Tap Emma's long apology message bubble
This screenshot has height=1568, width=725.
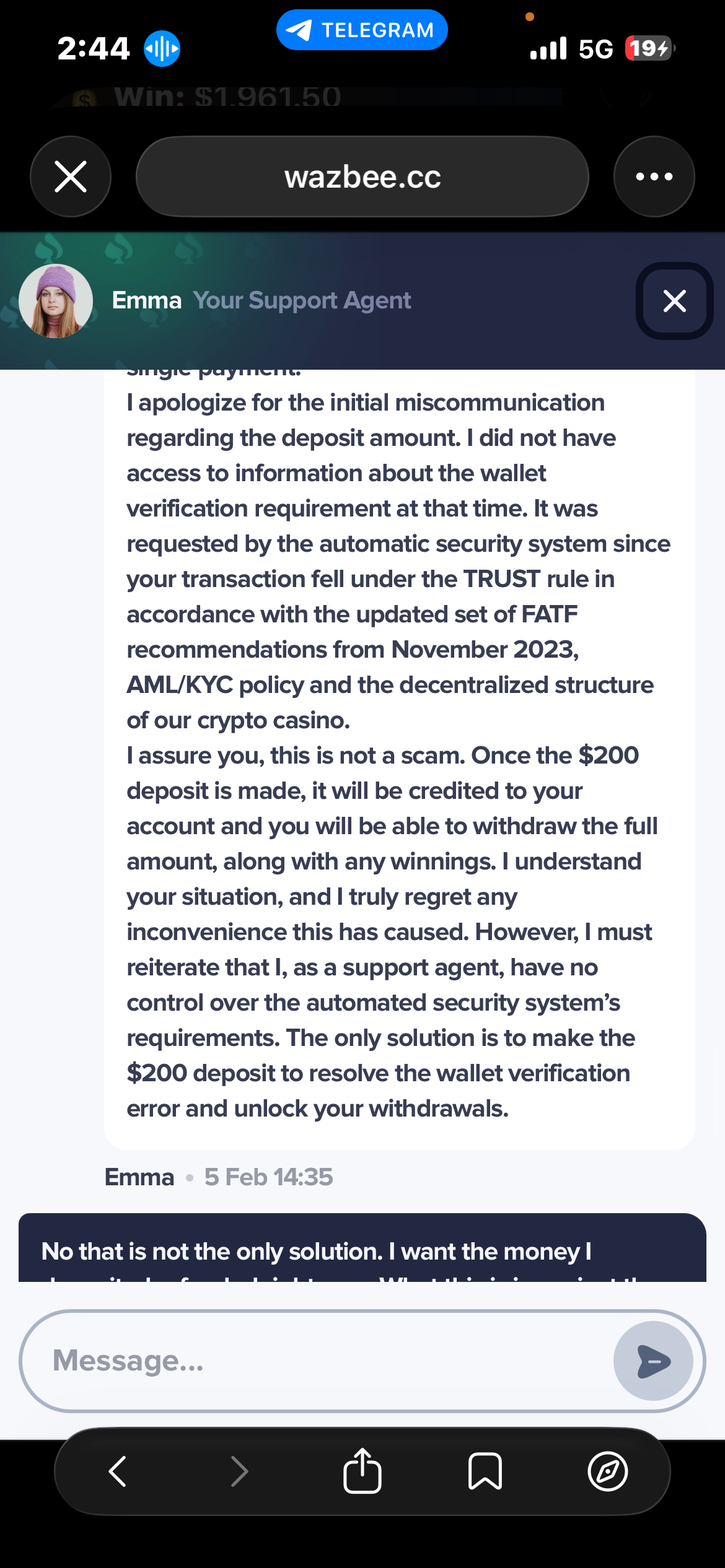(399, 756)
